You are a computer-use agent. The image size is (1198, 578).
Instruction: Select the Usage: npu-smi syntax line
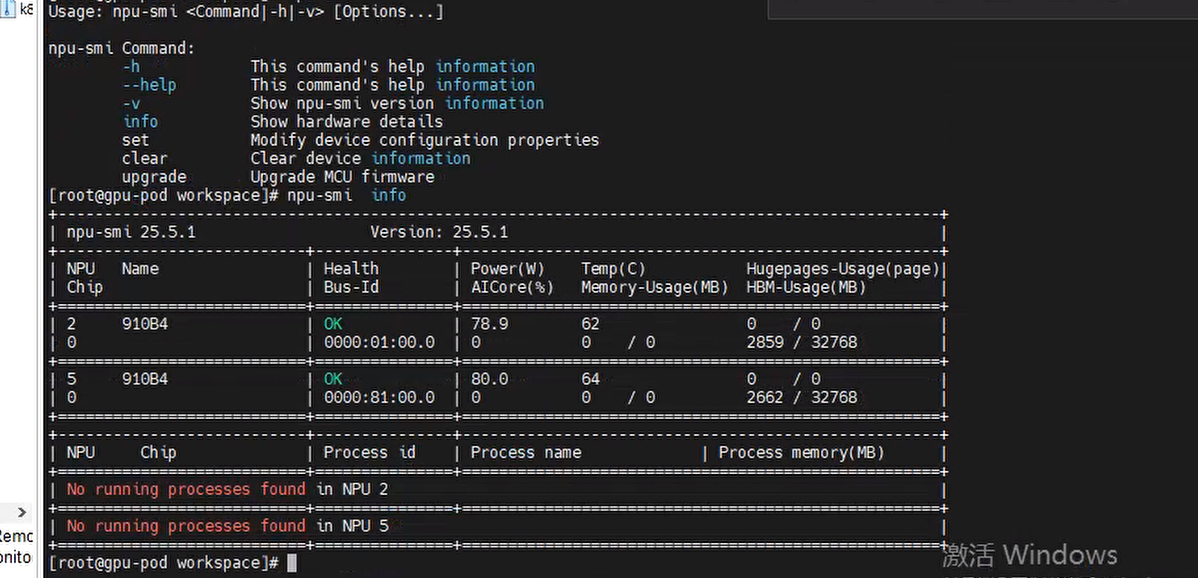point(244,12)
